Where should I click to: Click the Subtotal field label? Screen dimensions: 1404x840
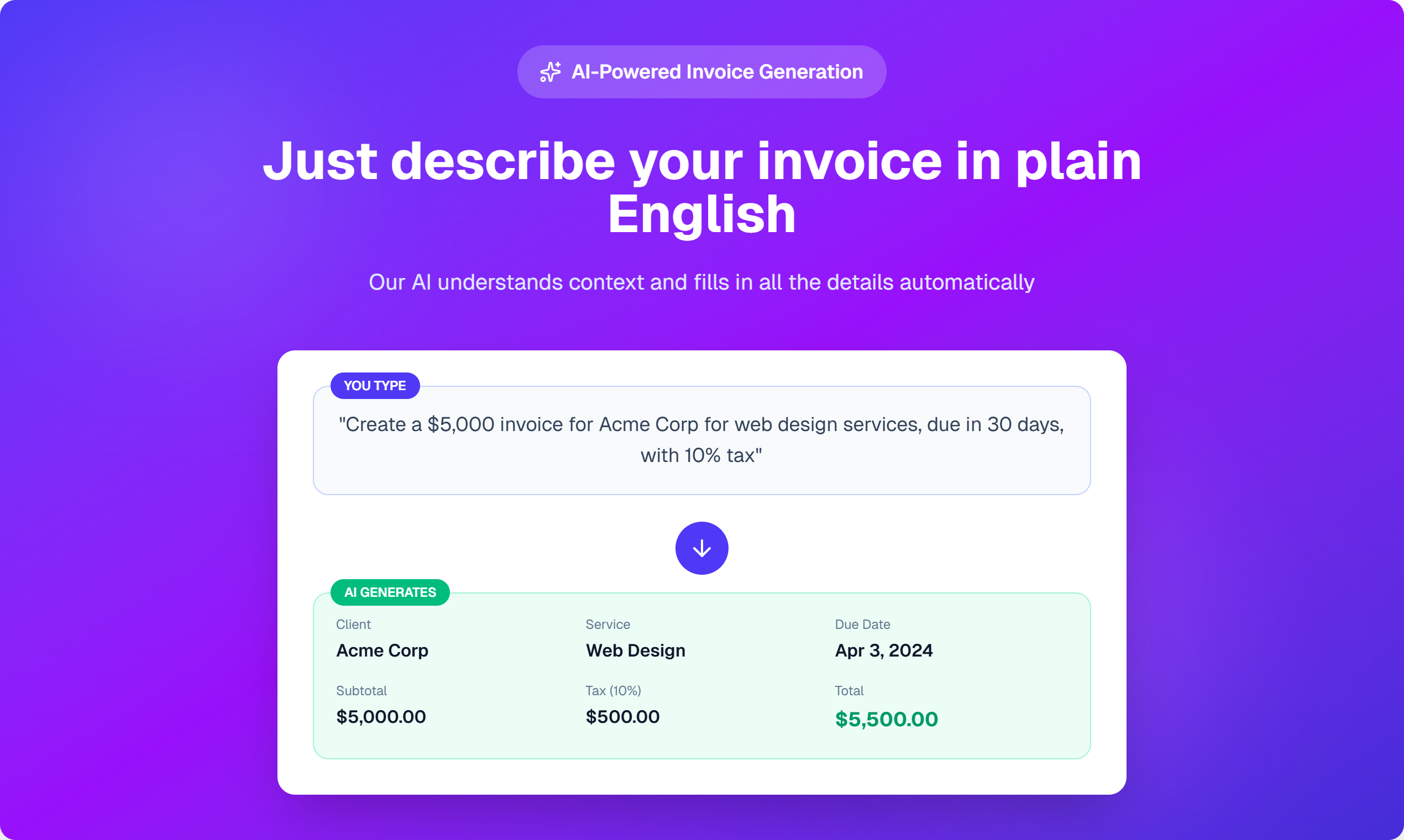(x=361, y=691)
